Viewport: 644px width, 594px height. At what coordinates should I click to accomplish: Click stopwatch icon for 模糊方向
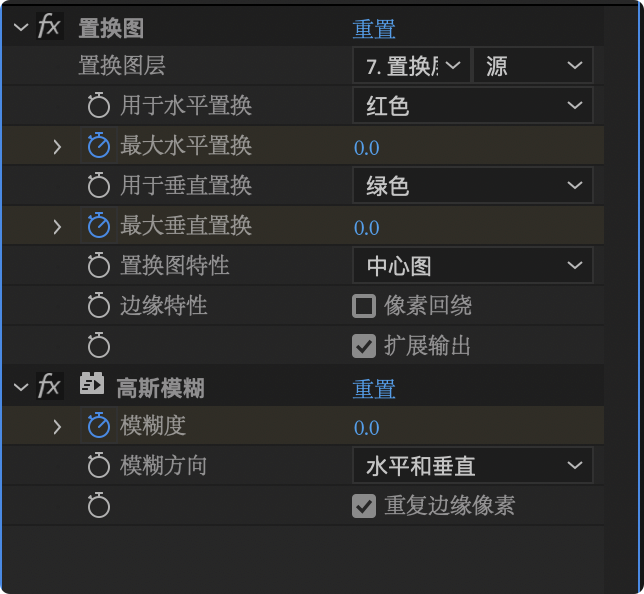pyautogui.click(x=98, y=466)
